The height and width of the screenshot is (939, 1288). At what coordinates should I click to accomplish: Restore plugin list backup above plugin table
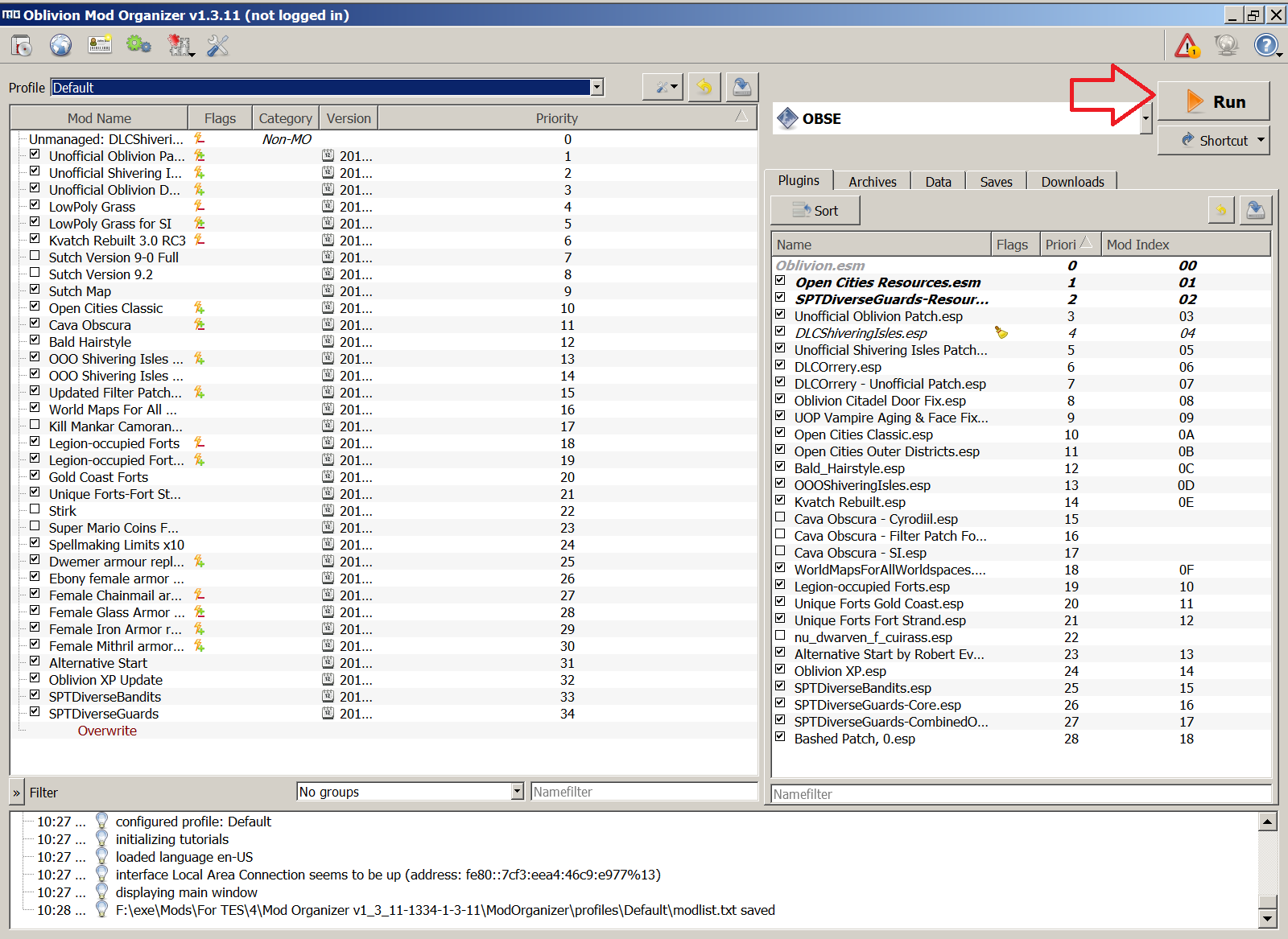(1221, 211)
